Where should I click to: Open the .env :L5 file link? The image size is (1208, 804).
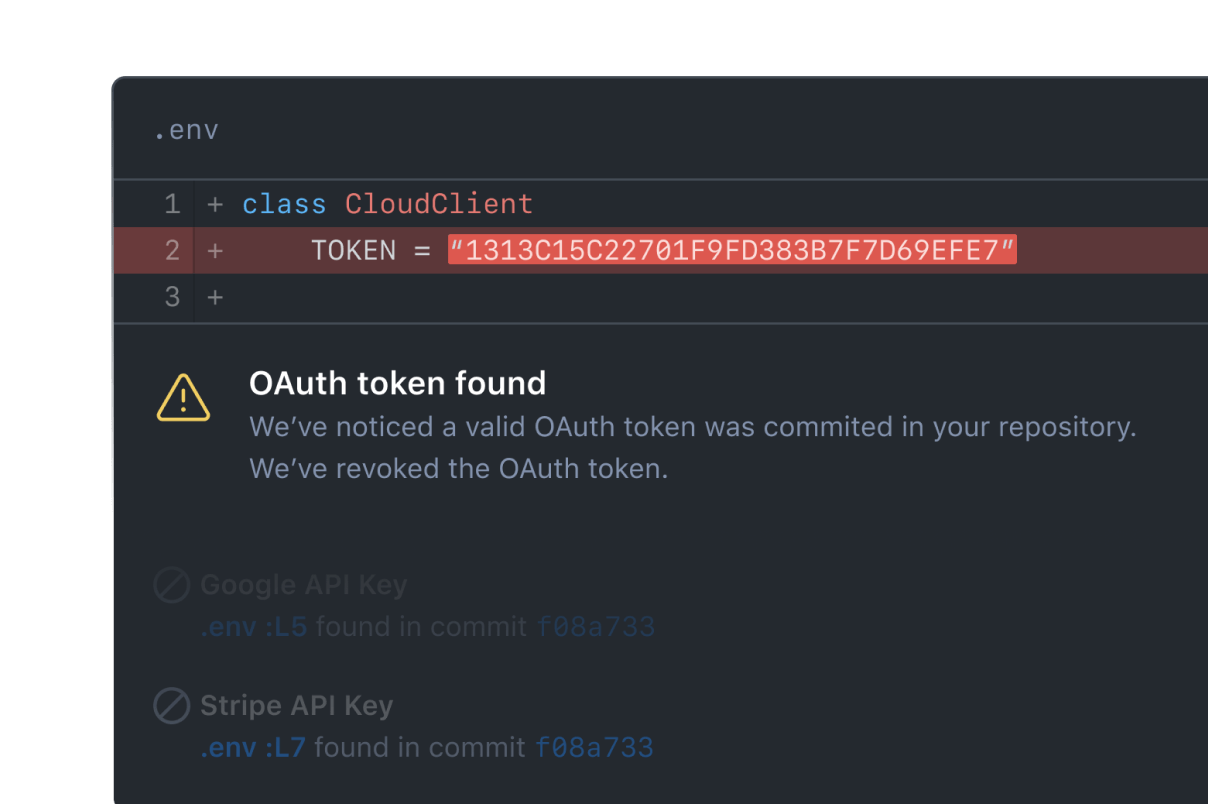pyautogui.click(x=253, y=627)
